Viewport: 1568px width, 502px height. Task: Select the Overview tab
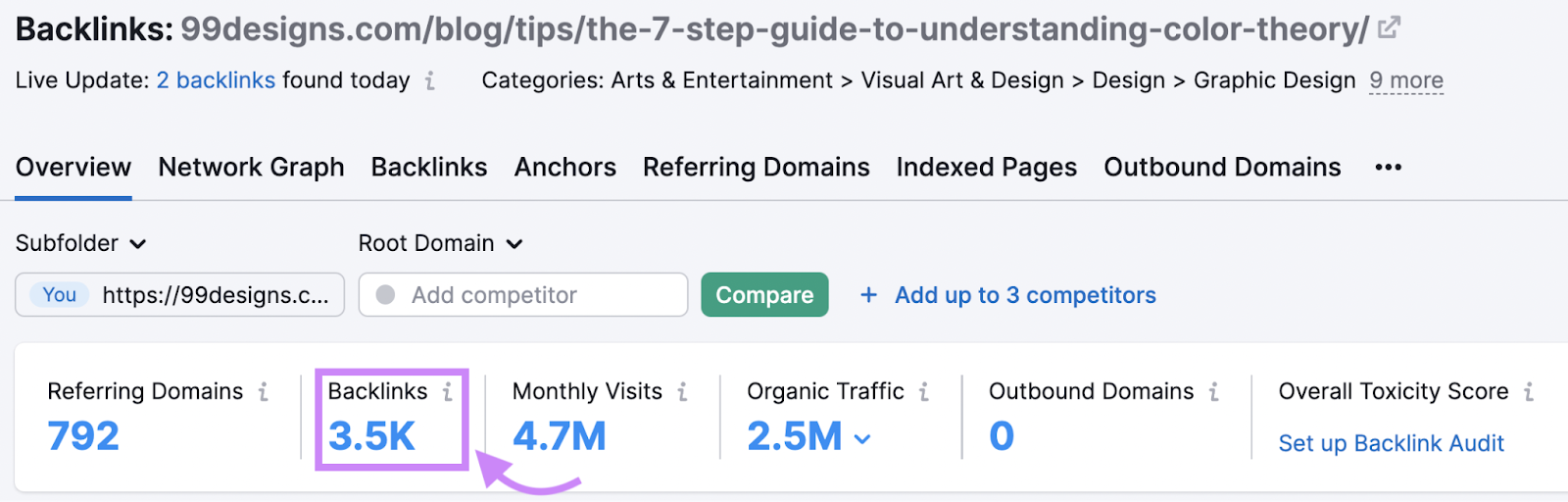coord(73,168)
